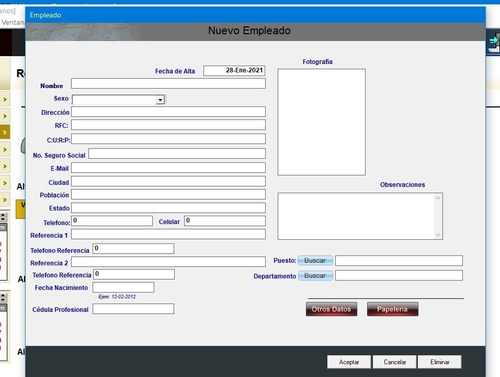Confirm with the Aceptar button
The image size is (500, 377).
coord(349,362)
